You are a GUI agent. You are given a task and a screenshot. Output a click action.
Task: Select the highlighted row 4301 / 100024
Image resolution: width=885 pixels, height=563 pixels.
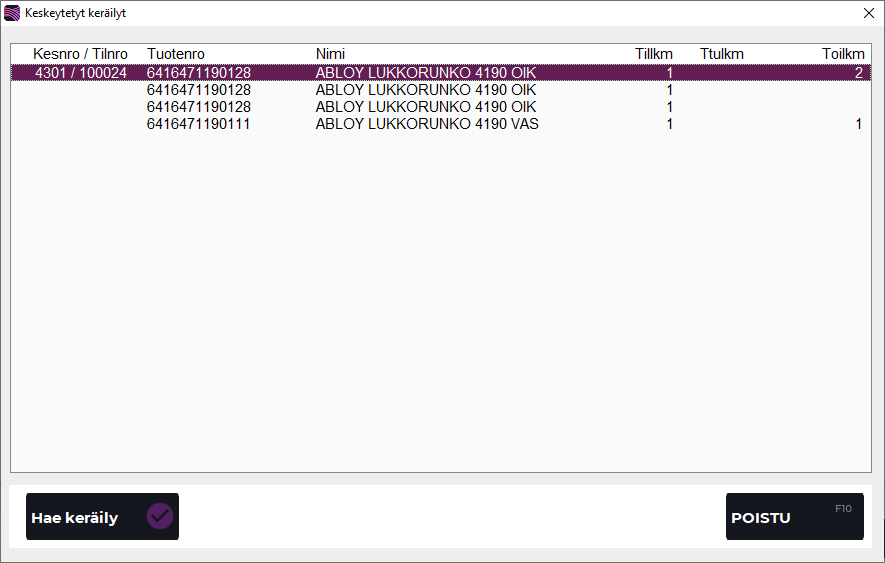81,73
